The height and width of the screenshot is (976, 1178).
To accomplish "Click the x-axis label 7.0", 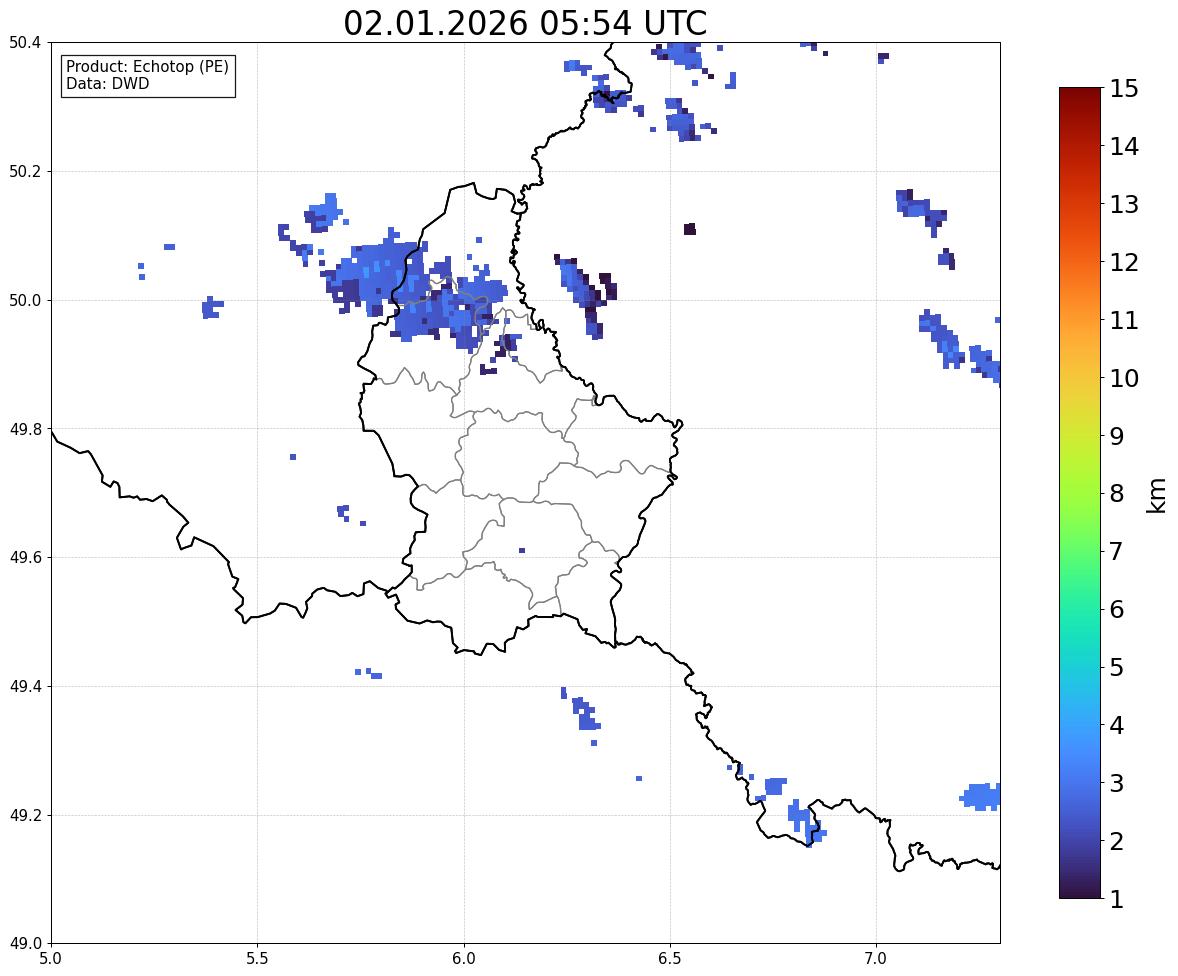I will click(876, 959).
